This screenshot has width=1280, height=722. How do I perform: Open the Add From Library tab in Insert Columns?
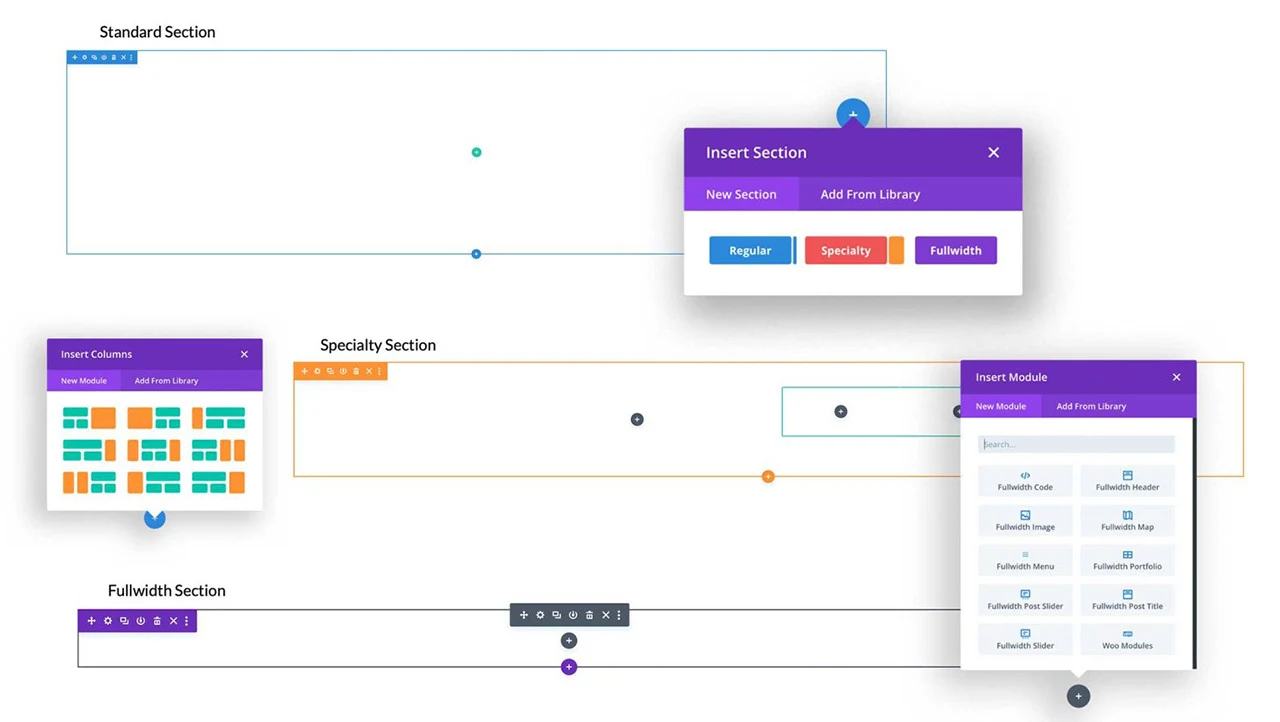[166, 381]
